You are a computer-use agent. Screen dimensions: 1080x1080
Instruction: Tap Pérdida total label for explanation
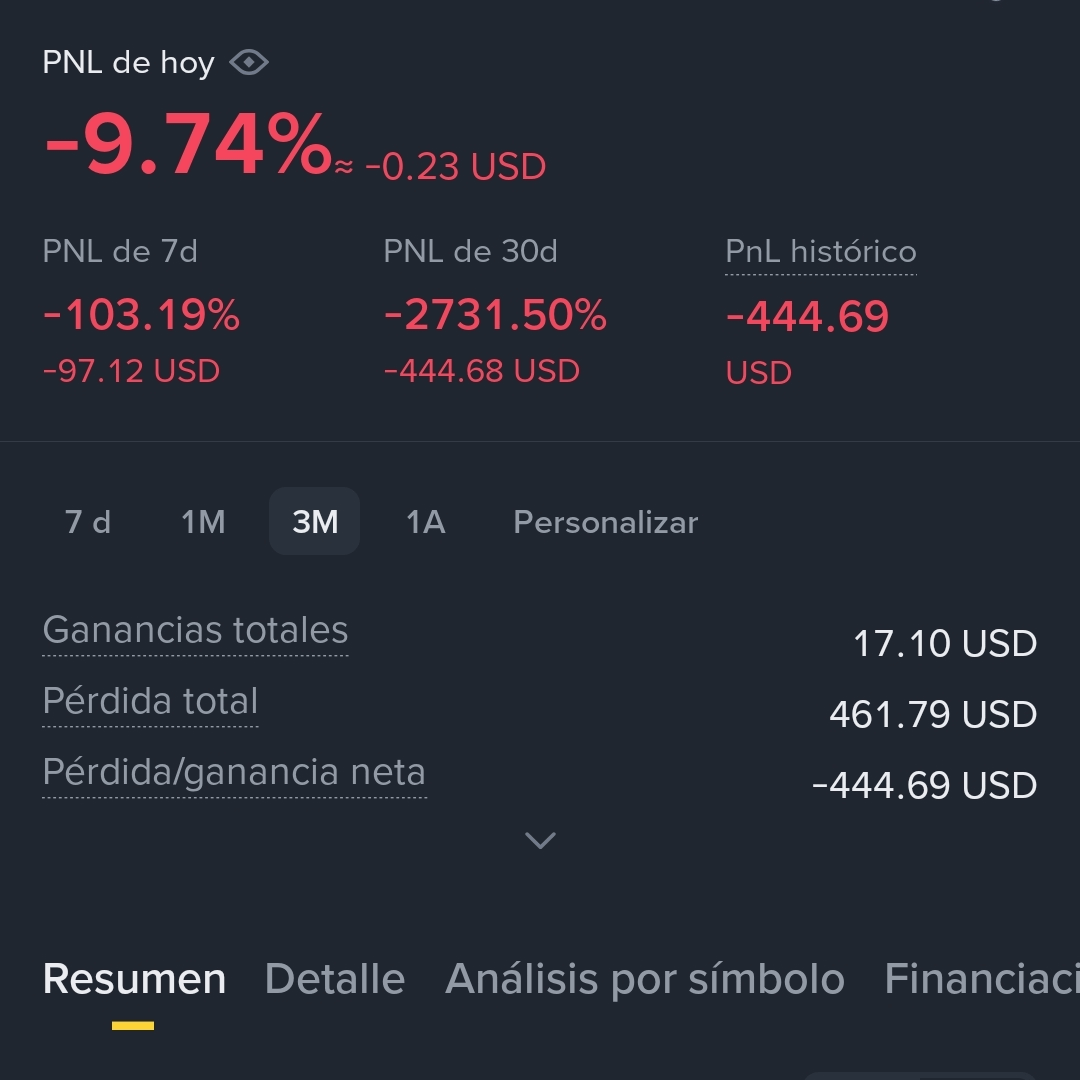150,701
